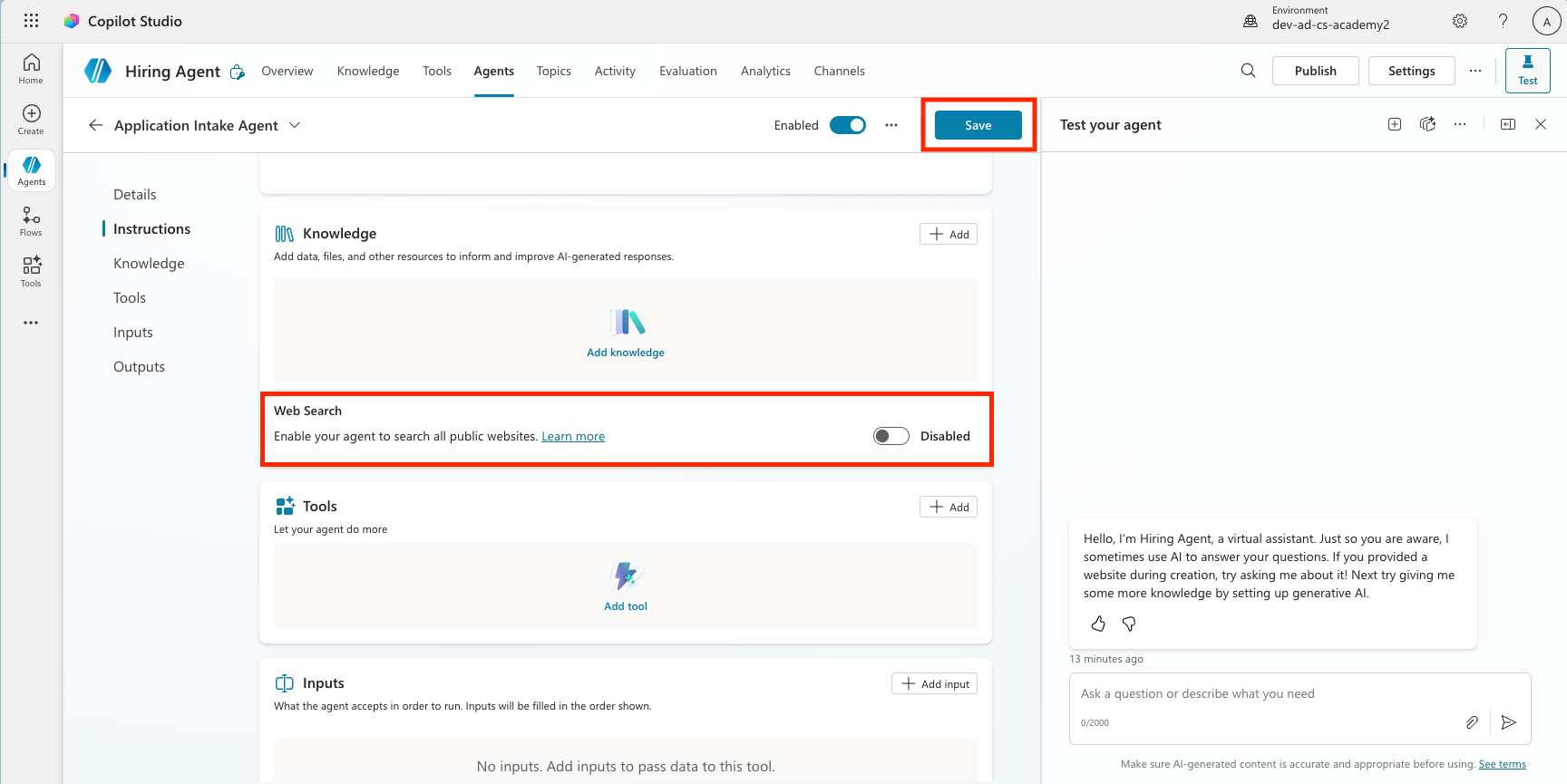Open the Analytics tab
This screenshot has width=1567, height=784.
765,71
